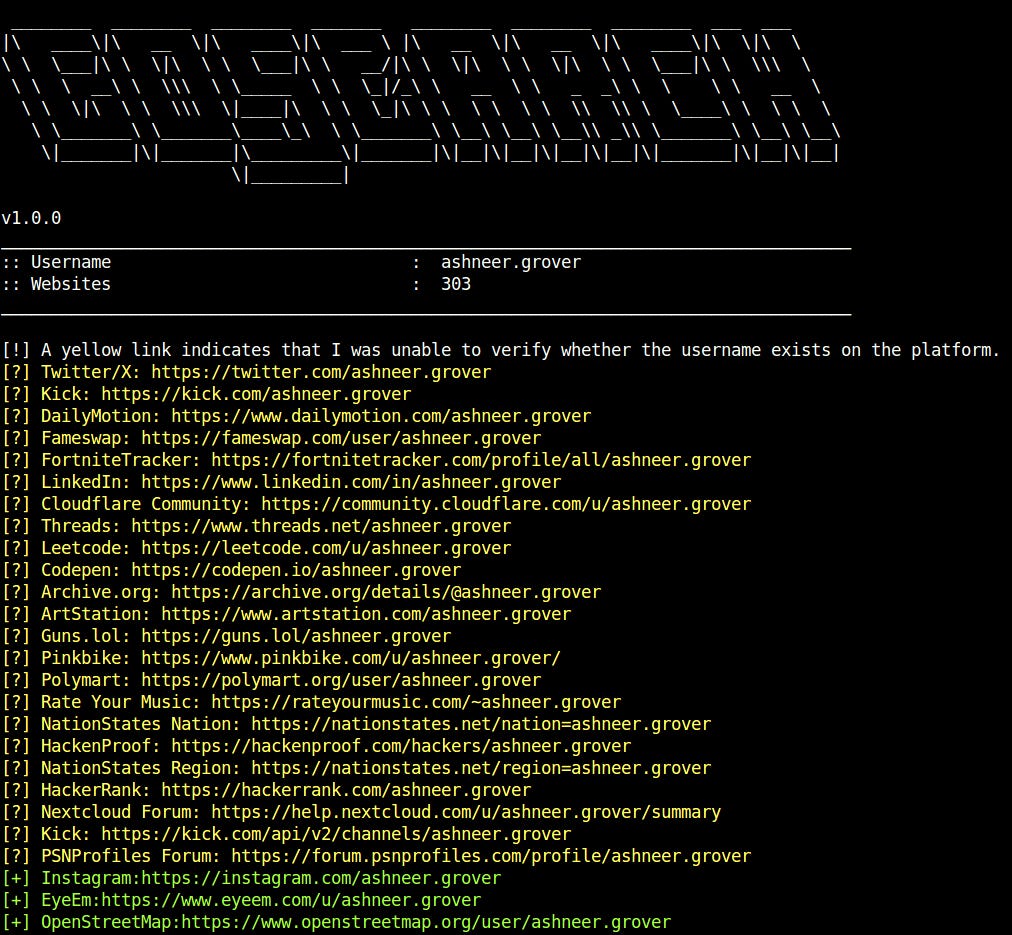
Task: Click the 'Cloudflare Community:' site label
Action: click(147, 504)
